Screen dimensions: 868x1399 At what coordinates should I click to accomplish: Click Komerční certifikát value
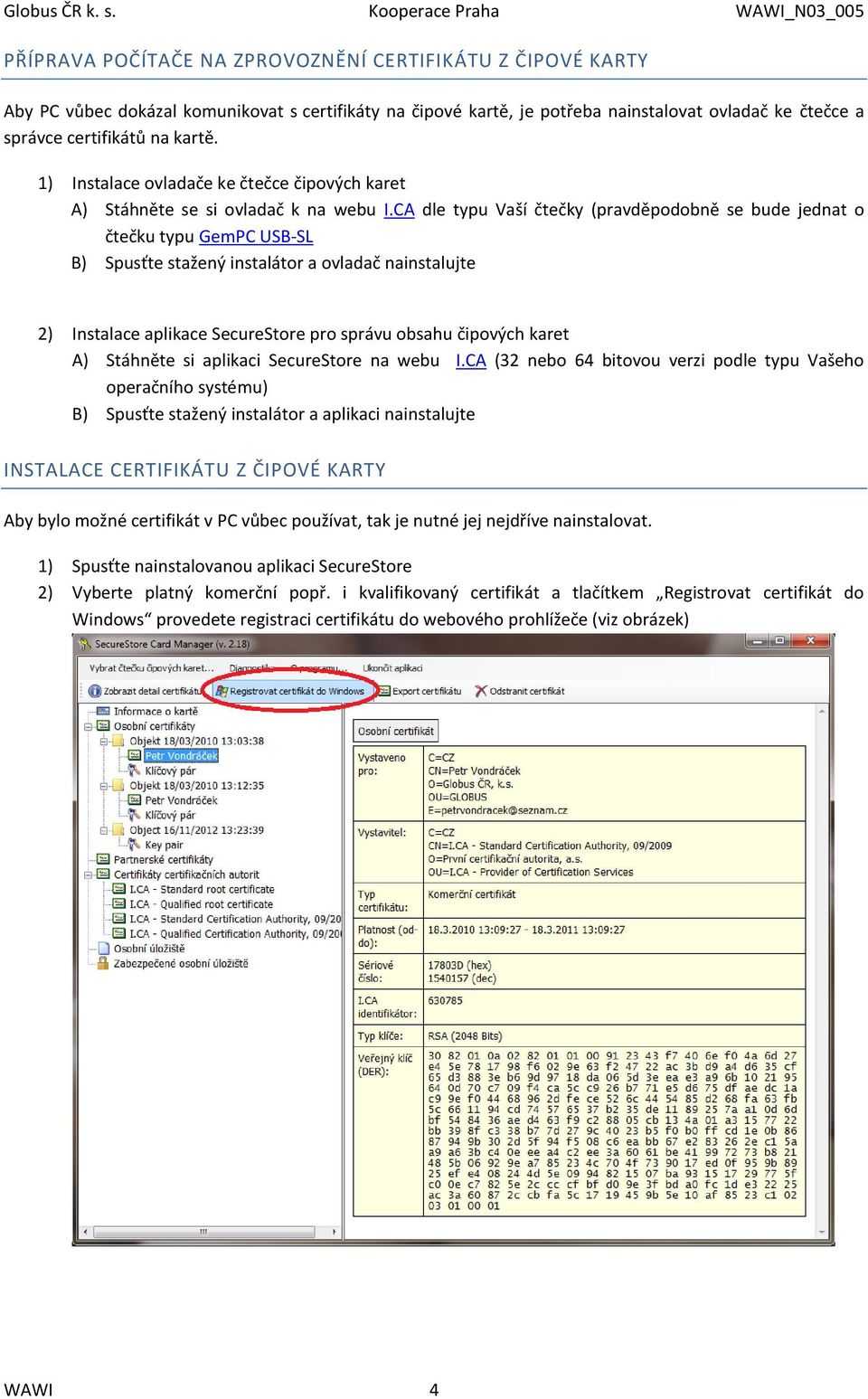471,894
